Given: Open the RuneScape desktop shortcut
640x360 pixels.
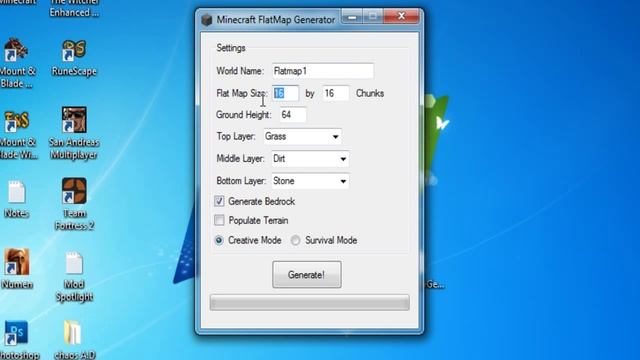Looking at the screenshot, I should coord(74,58).
